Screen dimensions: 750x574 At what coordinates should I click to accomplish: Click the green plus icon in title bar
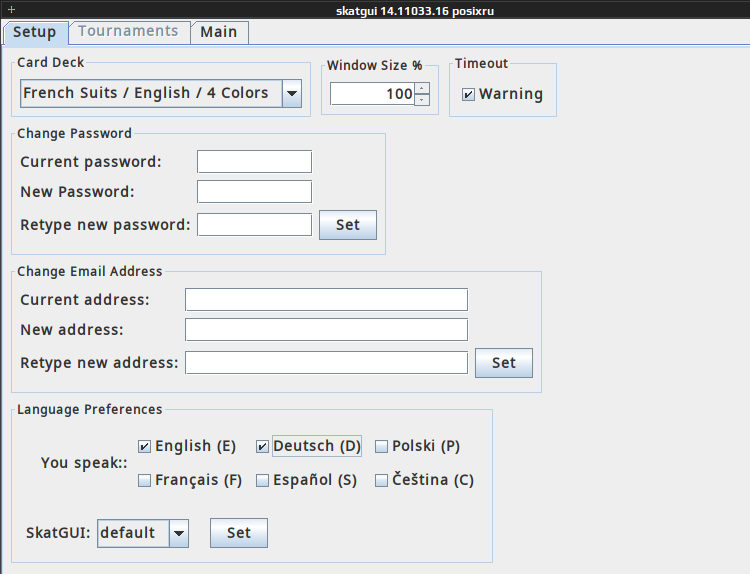click(11, 9)
